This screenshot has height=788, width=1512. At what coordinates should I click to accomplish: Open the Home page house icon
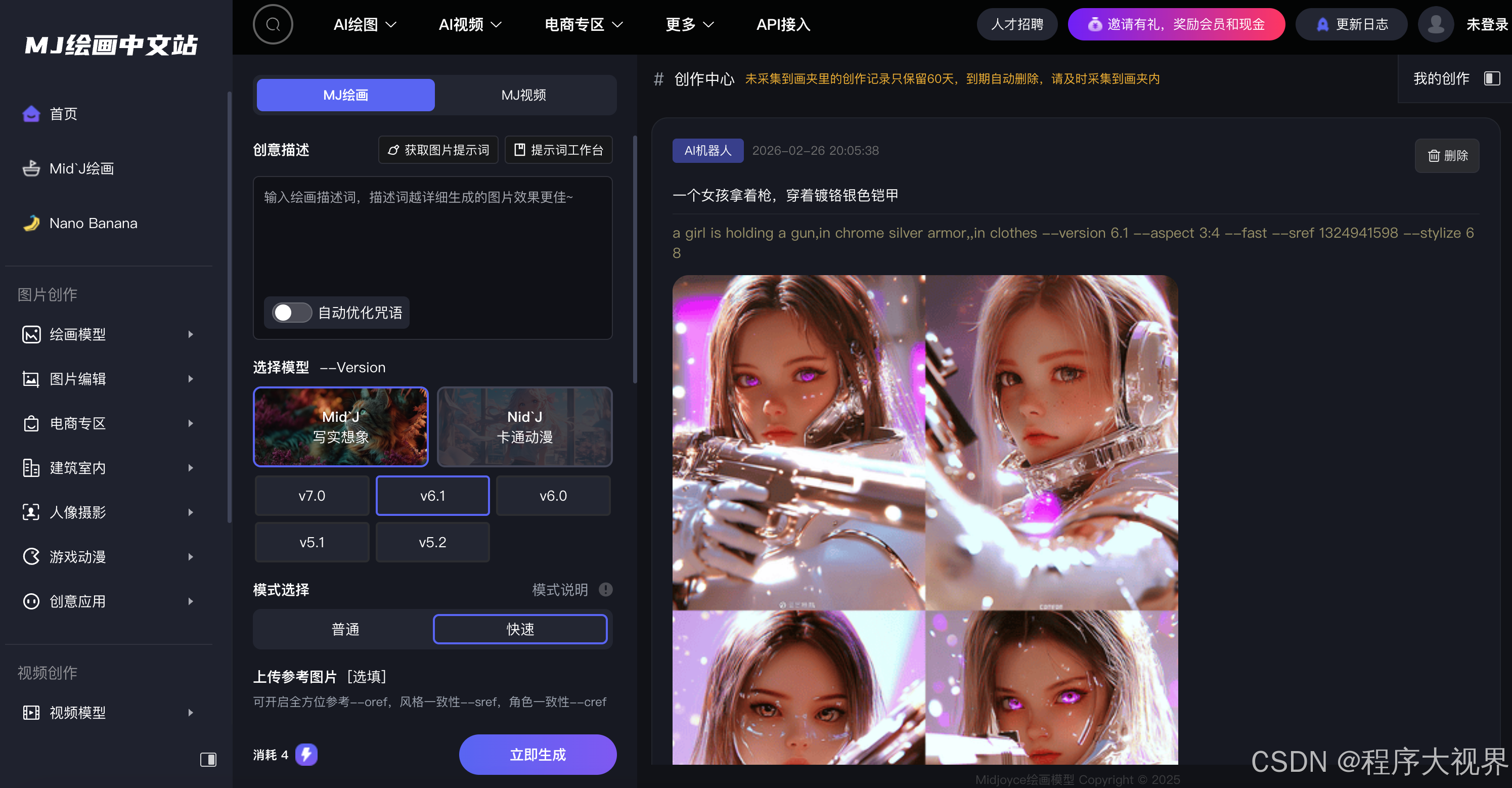[x=31, y=114]
